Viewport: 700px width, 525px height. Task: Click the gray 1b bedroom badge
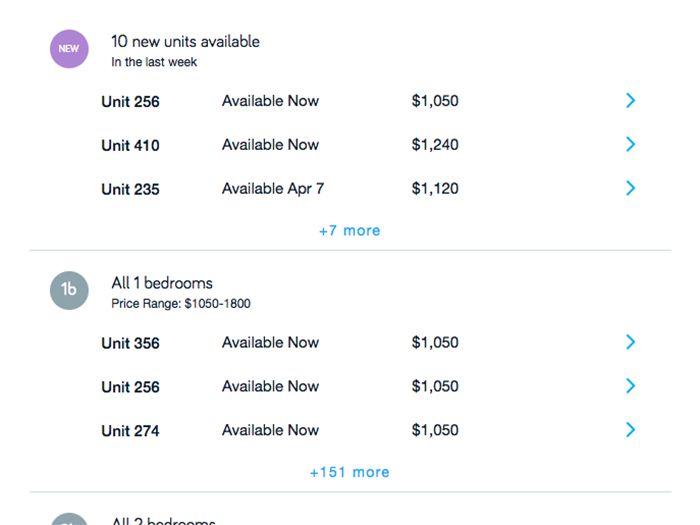pos(69,290)
